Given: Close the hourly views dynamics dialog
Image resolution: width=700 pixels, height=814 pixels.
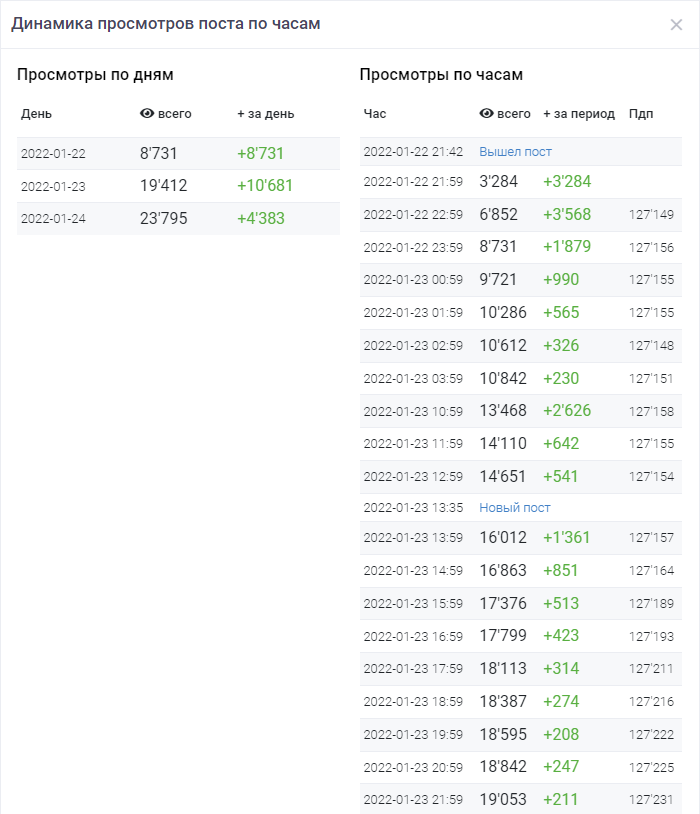Looking at the screenshot, I should (x=676, y=25).
